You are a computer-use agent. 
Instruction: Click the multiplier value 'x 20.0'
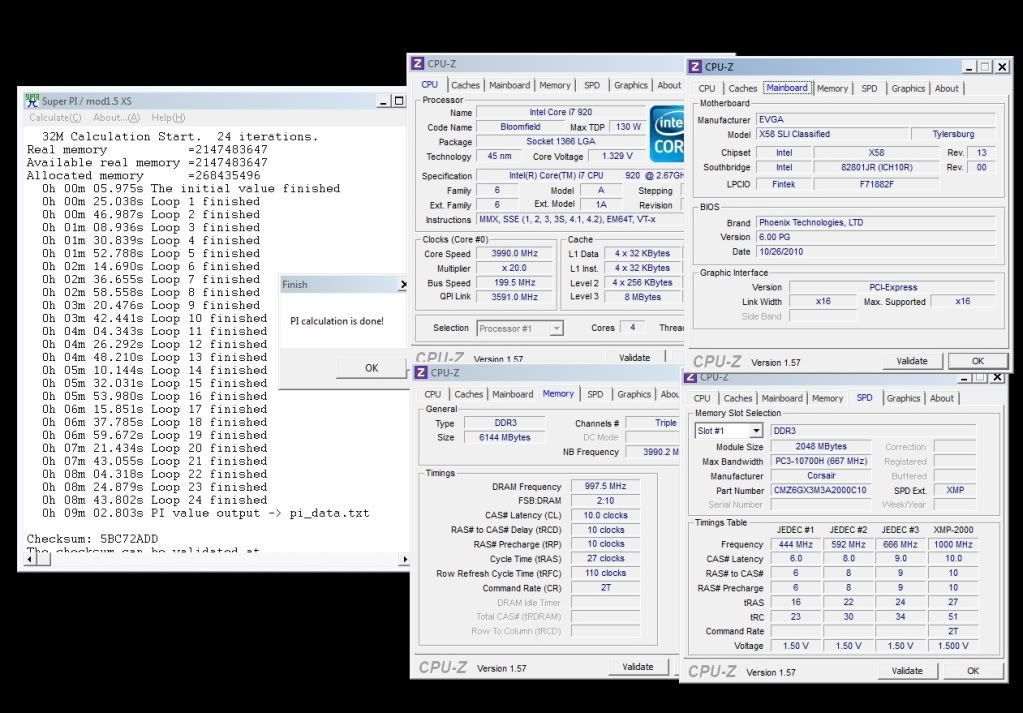pos(515,267)
